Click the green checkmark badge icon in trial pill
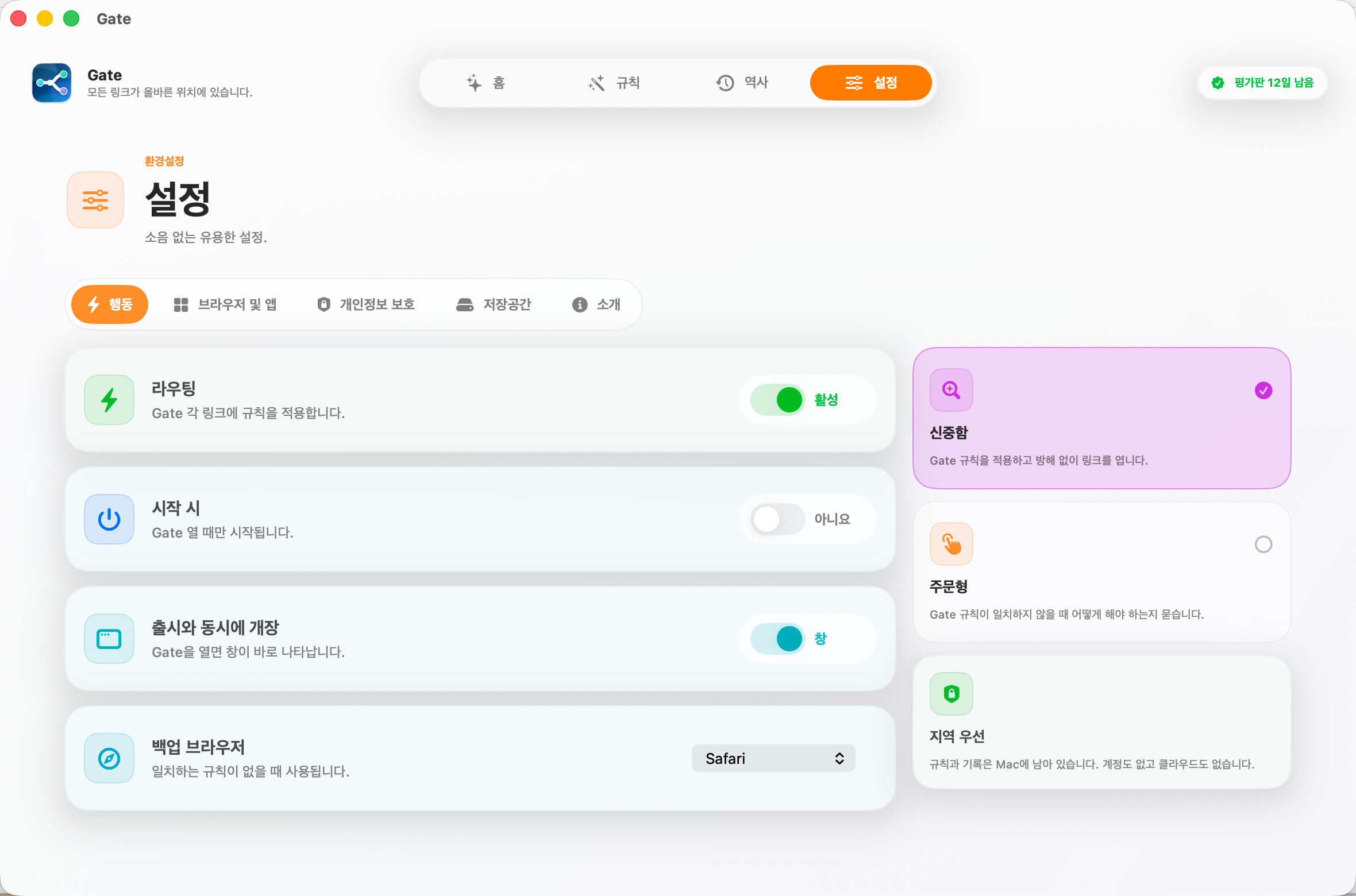 pyautogui.click(x=1218, y=83)
